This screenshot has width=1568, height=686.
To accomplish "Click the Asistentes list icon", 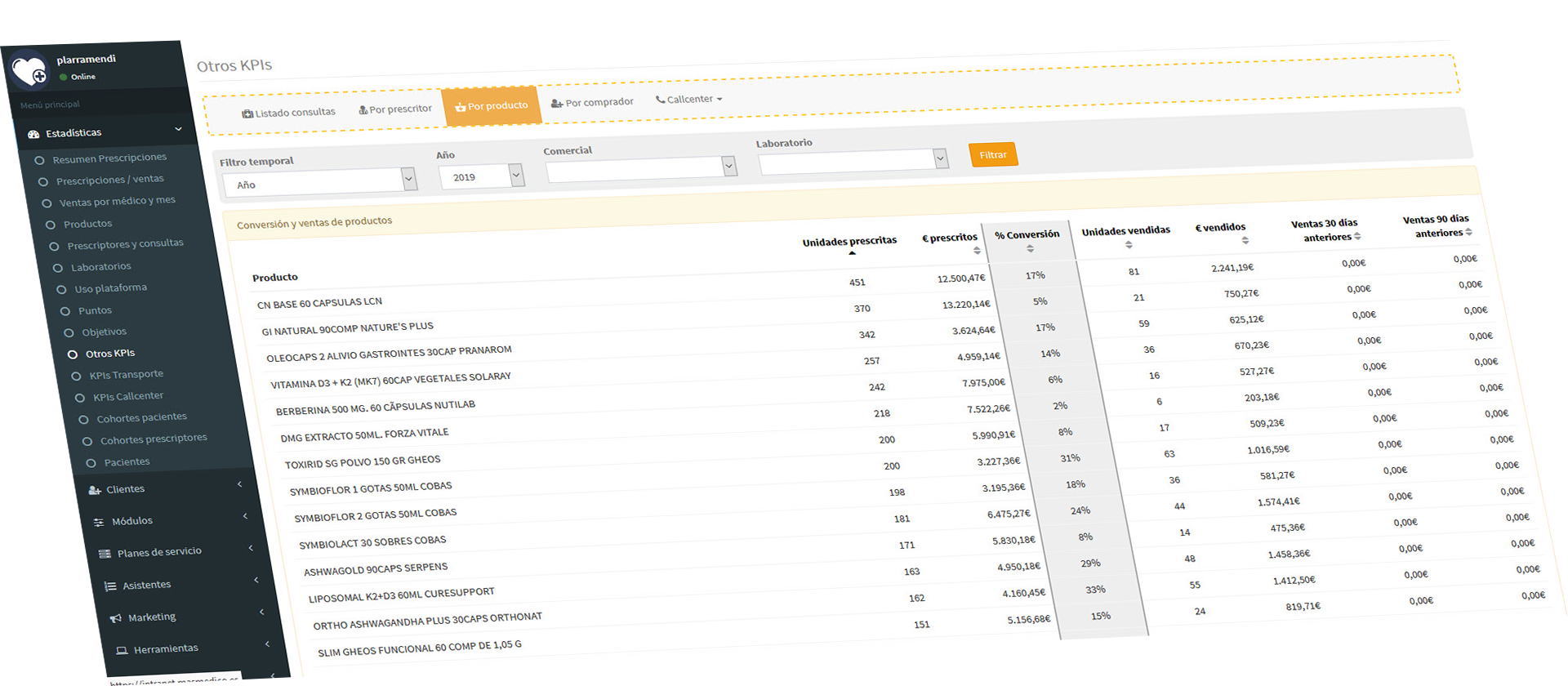I will click(110, 586).
